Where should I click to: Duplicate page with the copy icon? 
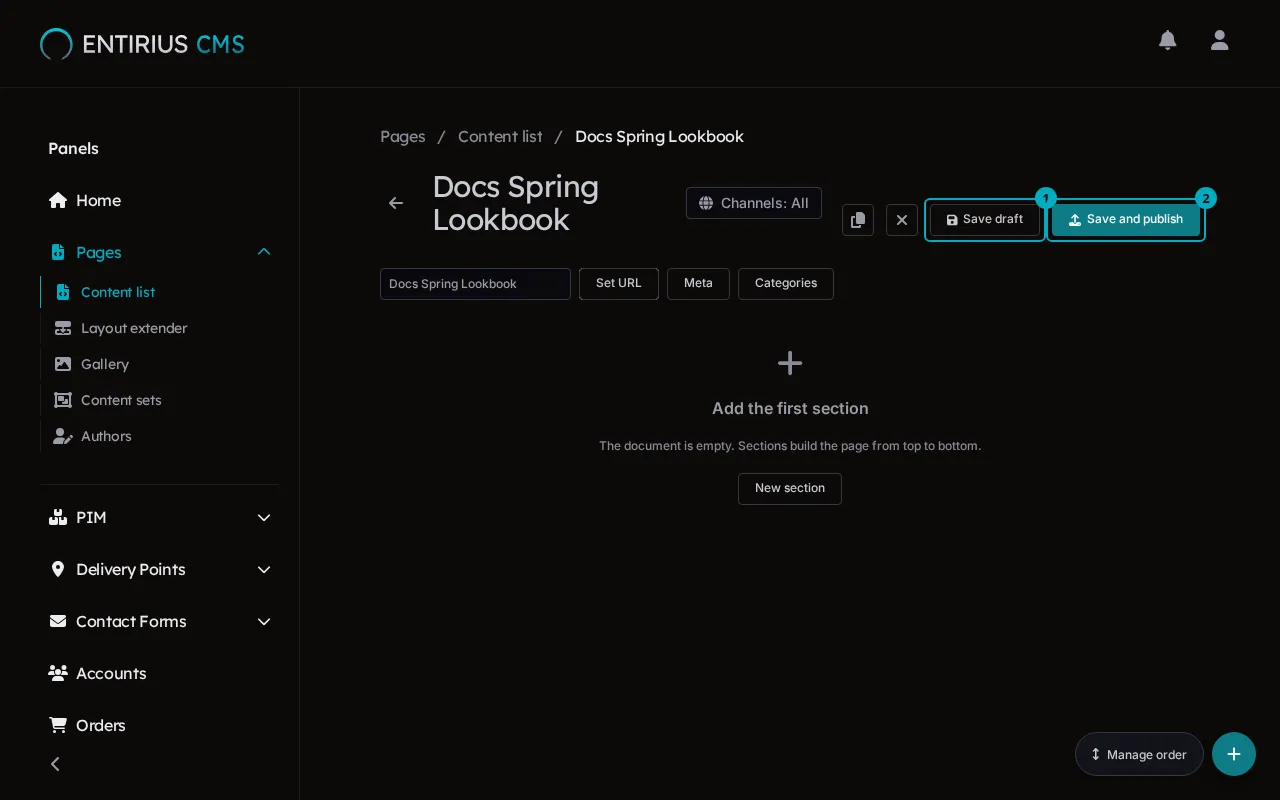(858, 220)
